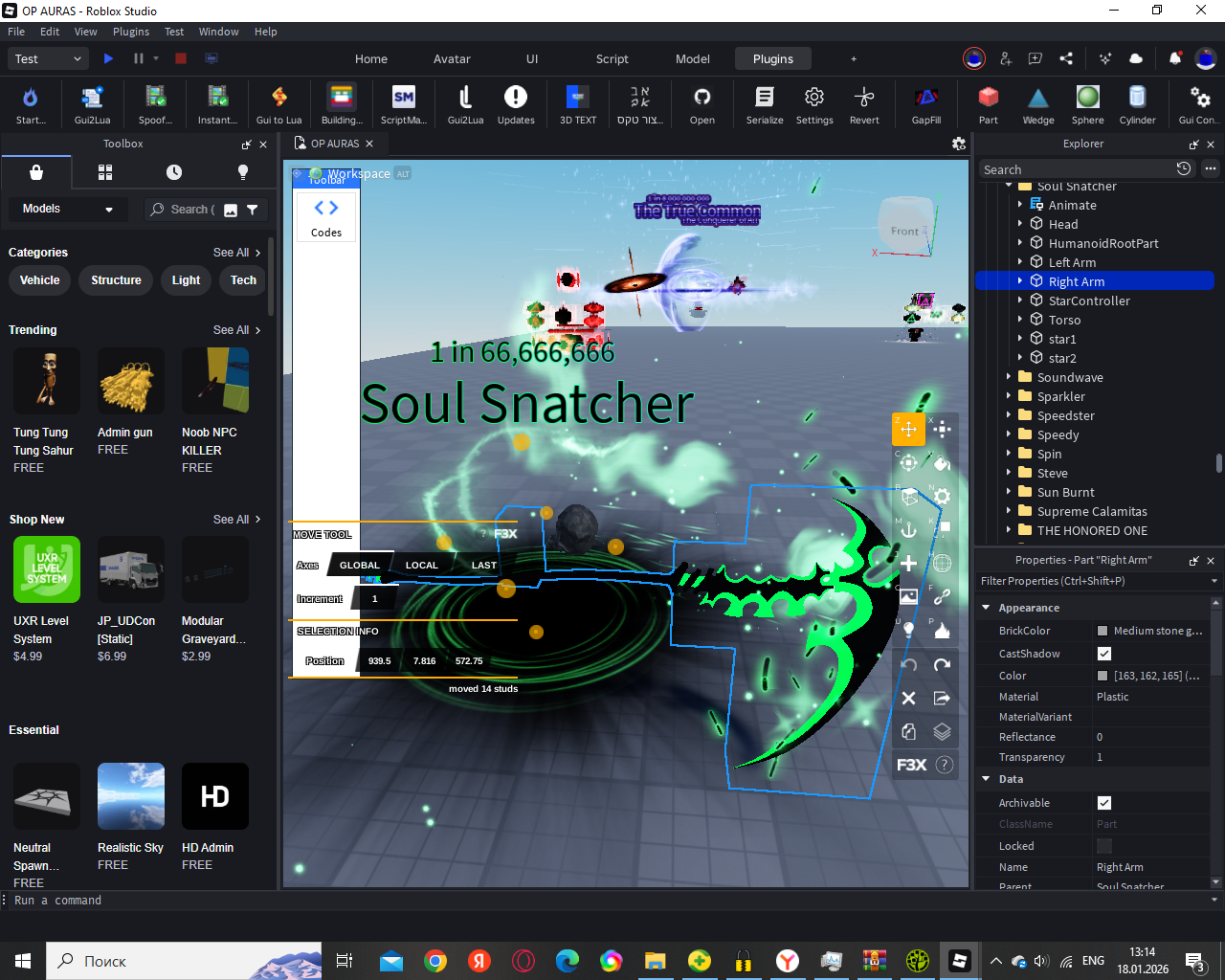This screenshot has width=1225, height=980.
Task: Click the Color property swatch
Action: coord(1102,676)
